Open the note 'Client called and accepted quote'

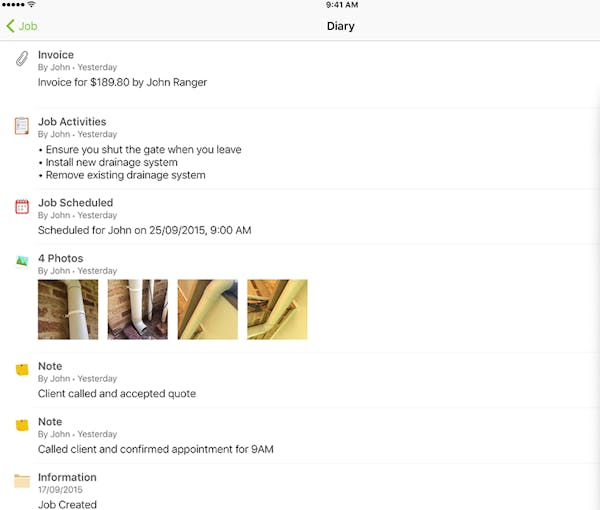[x=117, y=394]
